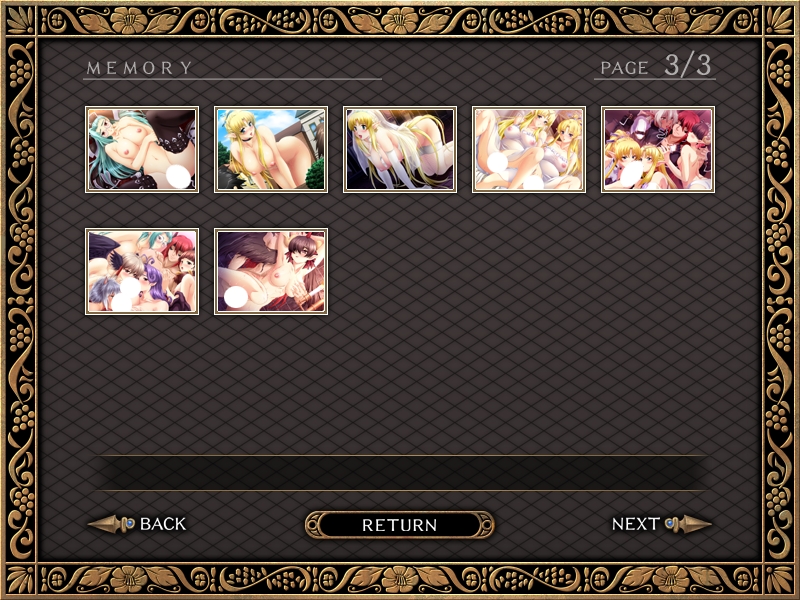Click the blue gem on the NEXT arrow
This screenshot has width=800, height=600.
point(669,523)
